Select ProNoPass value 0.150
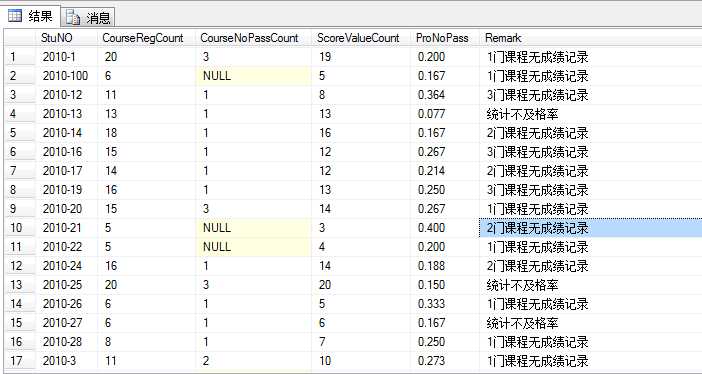Screen dimensions: 702x374 pyautogui.click(x=445, y=285)
